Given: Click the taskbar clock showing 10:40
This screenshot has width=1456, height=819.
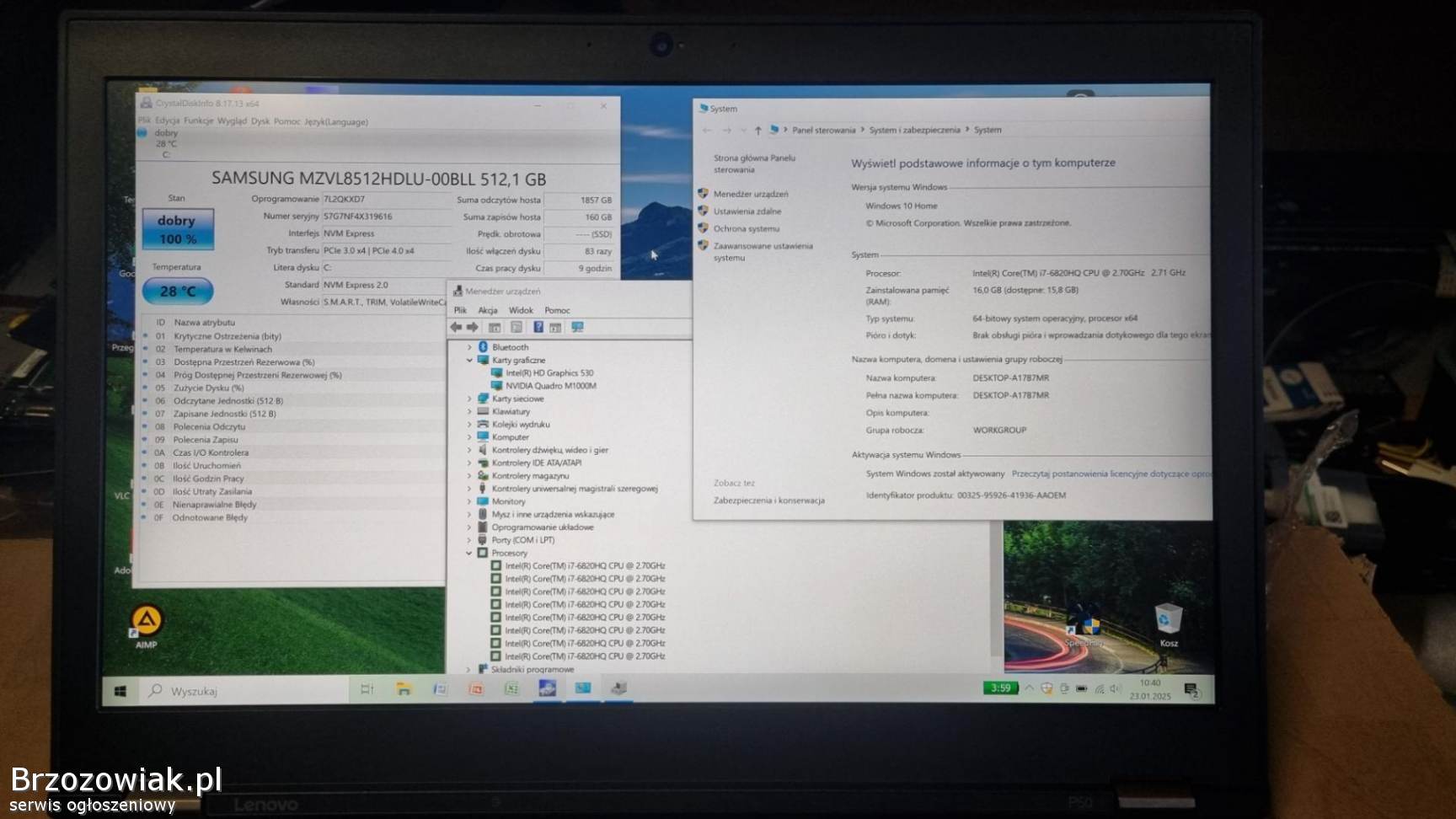Looking at the screenshot, I should pyautogui.click(x=1150, y=689).
